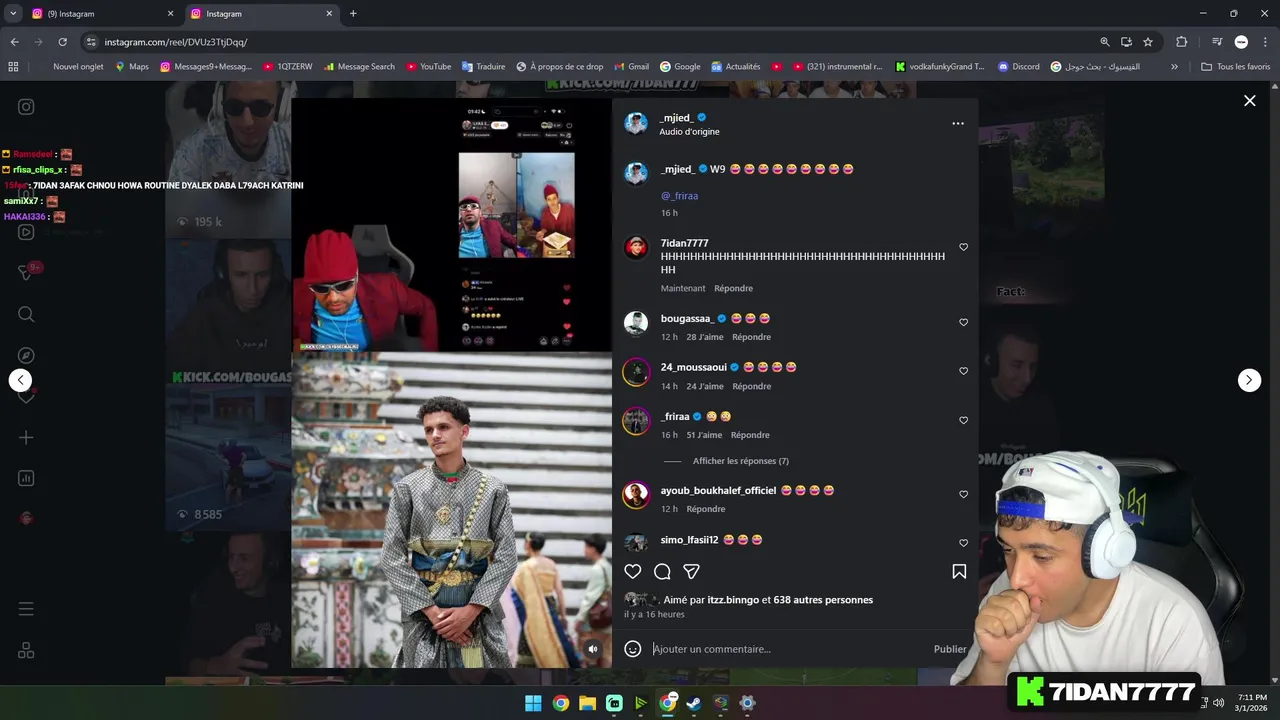Expand hidden bookmarks with the chevron

point(1174,67)
